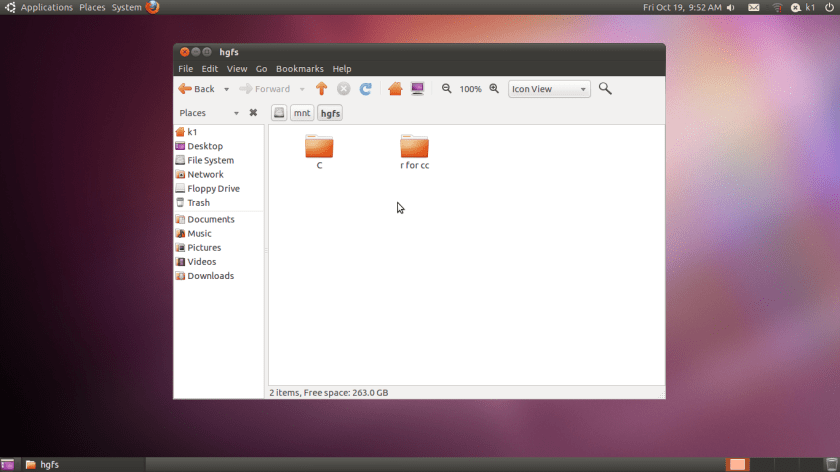
Task: Open the Edit menu
Action: click(x=209, y=69)
